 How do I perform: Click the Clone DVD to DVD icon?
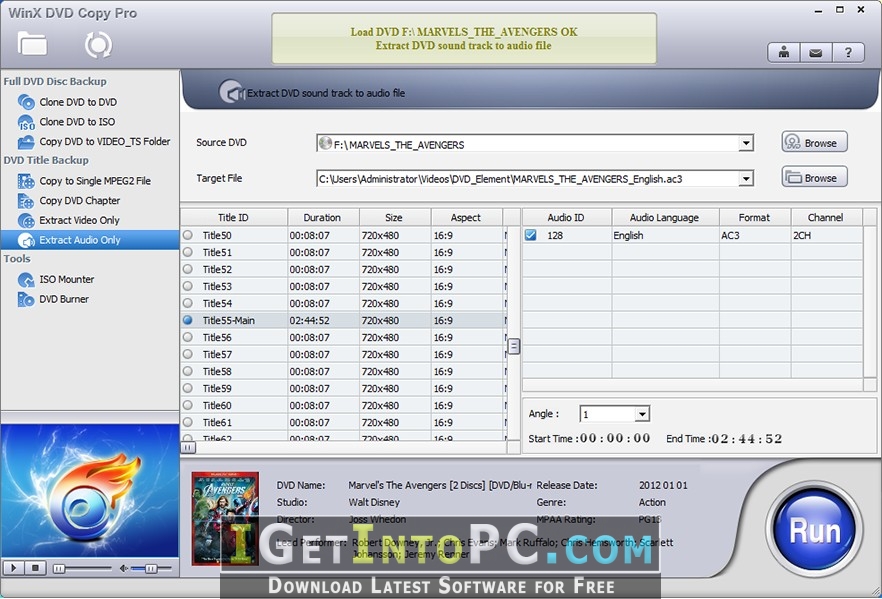click(26, 102)
